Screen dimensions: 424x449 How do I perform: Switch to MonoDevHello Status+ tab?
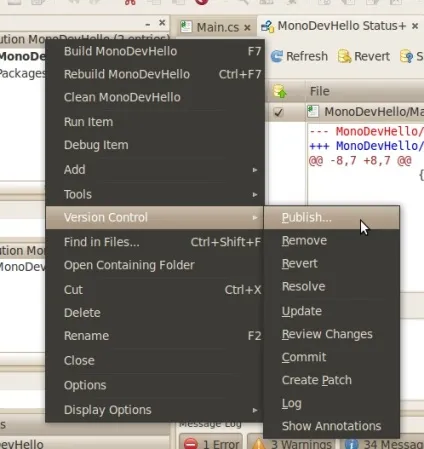pos(339,26)
